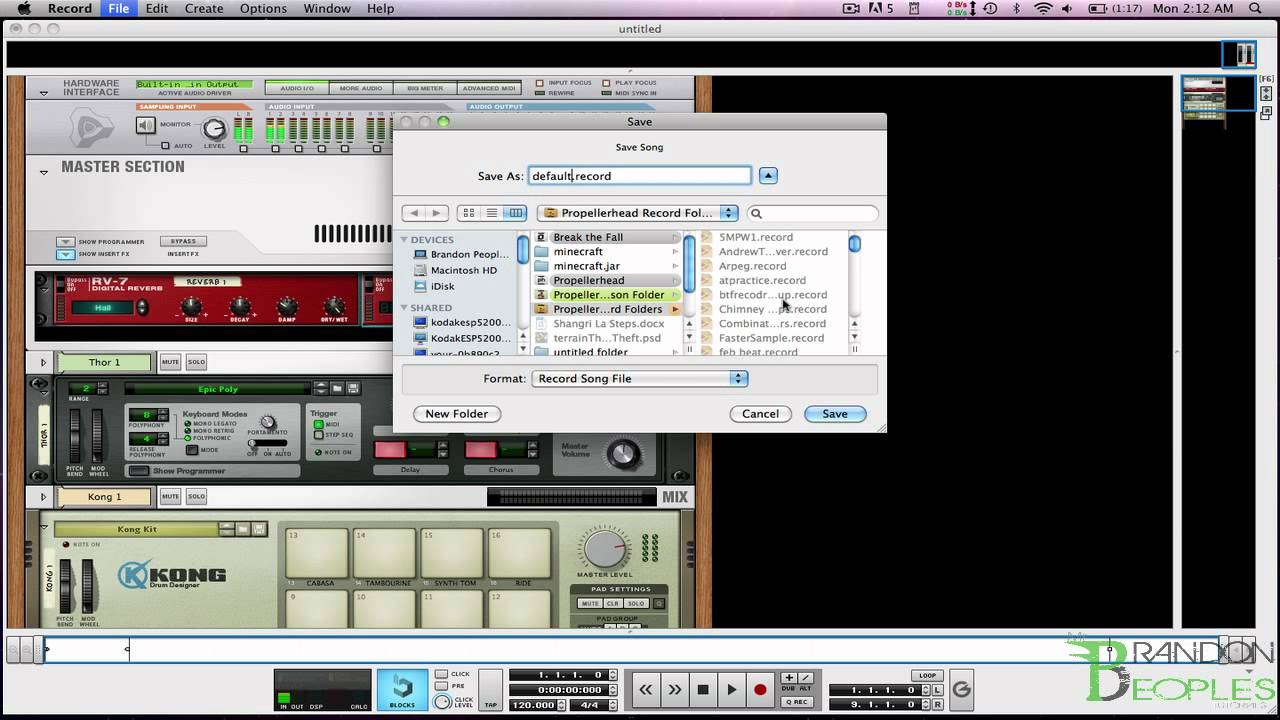Click the Rewind transport button
The height and width of the screenshot is (720, 1280).
coord(646,689)
